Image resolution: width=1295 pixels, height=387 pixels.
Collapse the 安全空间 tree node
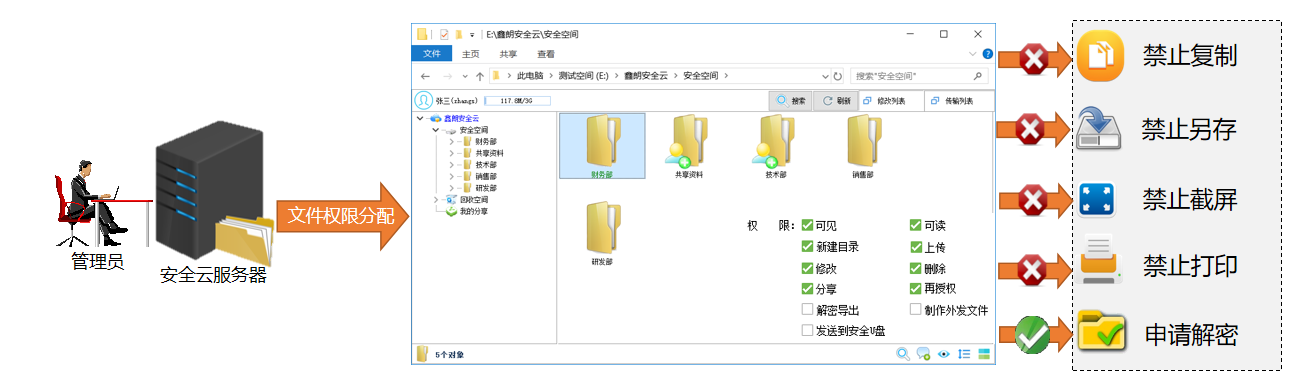436,130
